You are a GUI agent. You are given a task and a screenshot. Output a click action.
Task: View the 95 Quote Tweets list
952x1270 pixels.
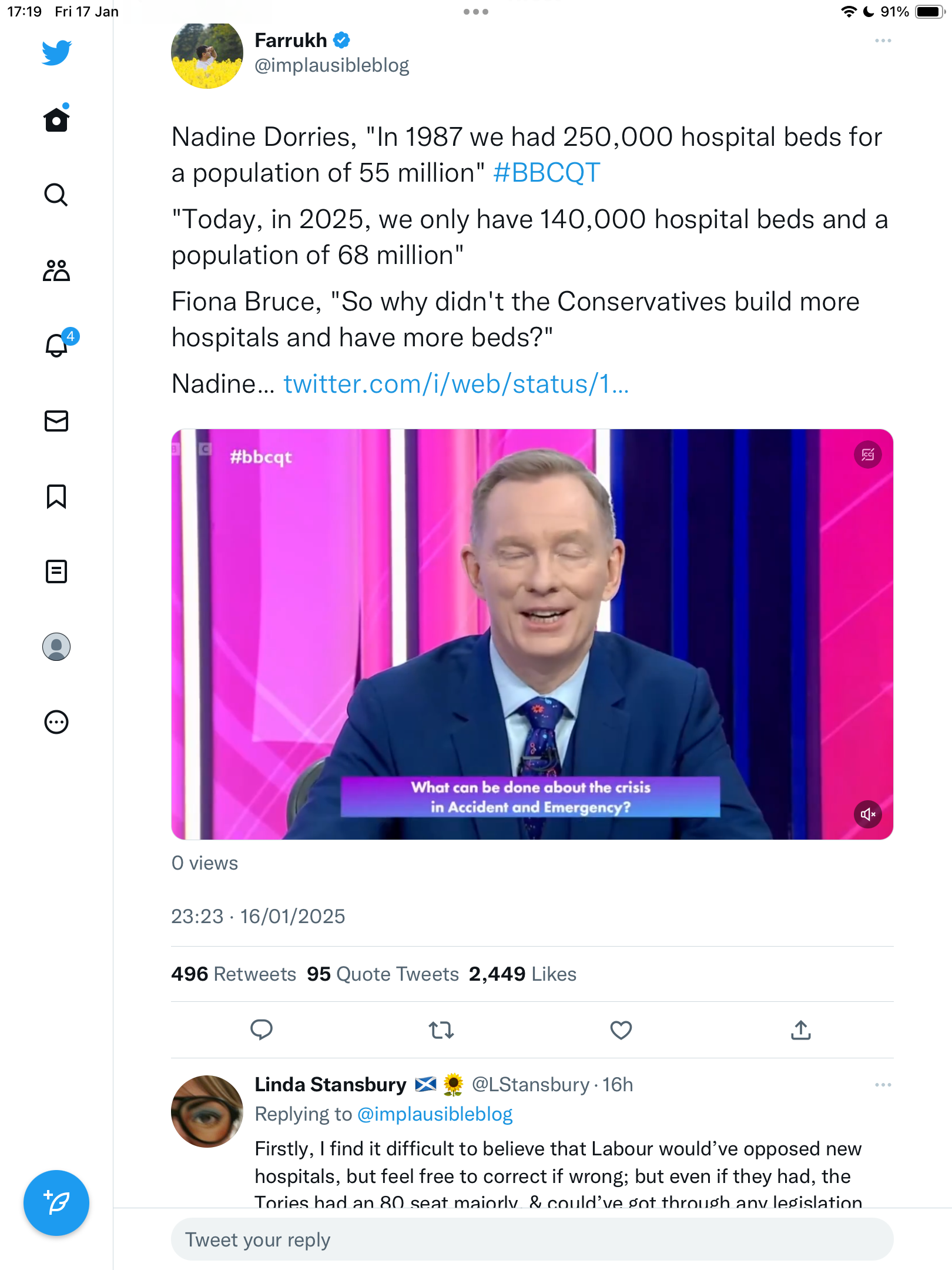[383, 974]
